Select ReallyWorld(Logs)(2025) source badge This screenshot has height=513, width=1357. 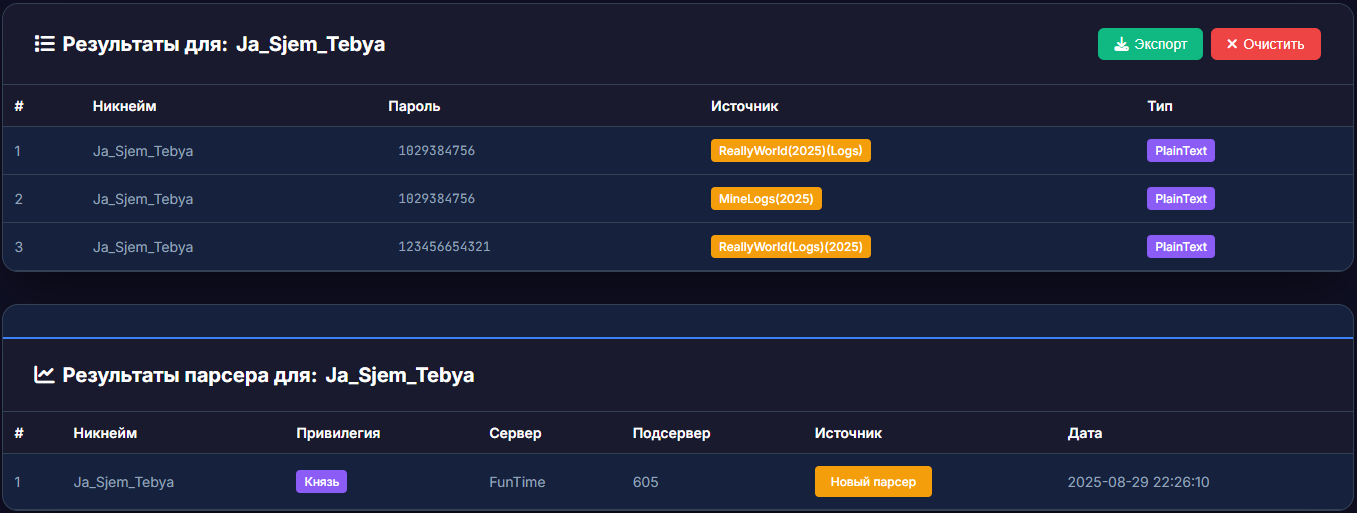point(791,247)
